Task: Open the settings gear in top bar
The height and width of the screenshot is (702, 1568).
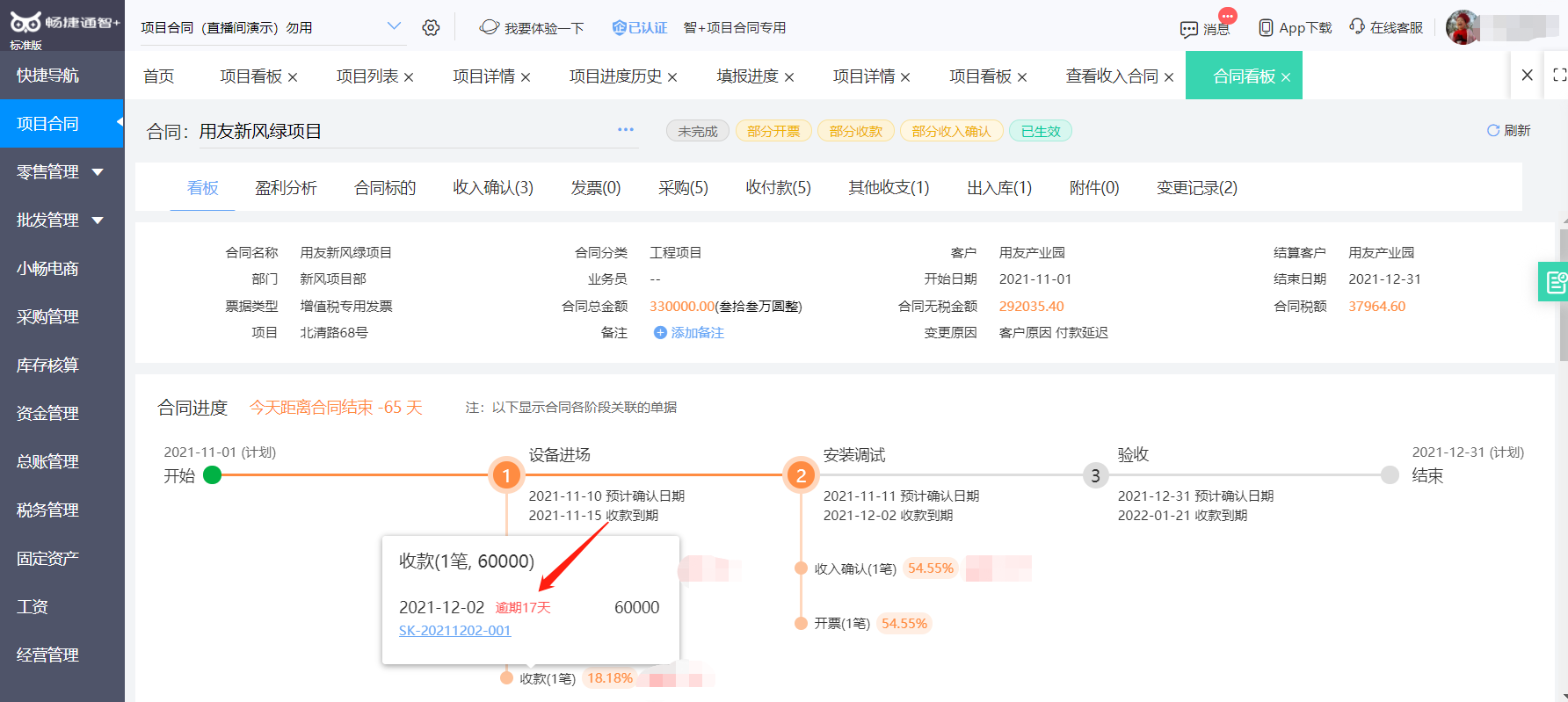Action: click(431, 27)
